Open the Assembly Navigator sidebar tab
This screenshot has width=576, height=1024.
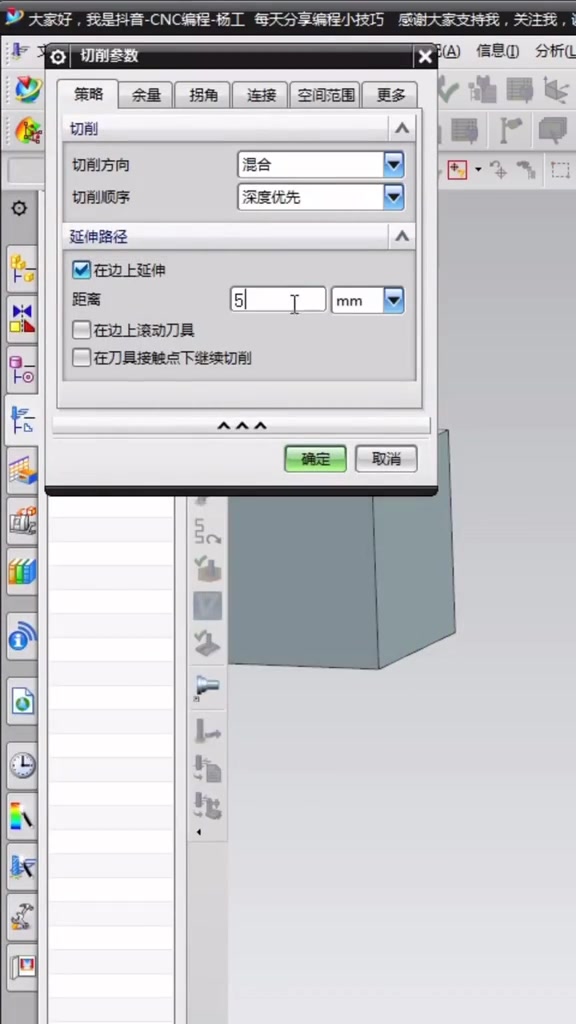(22, 268)
